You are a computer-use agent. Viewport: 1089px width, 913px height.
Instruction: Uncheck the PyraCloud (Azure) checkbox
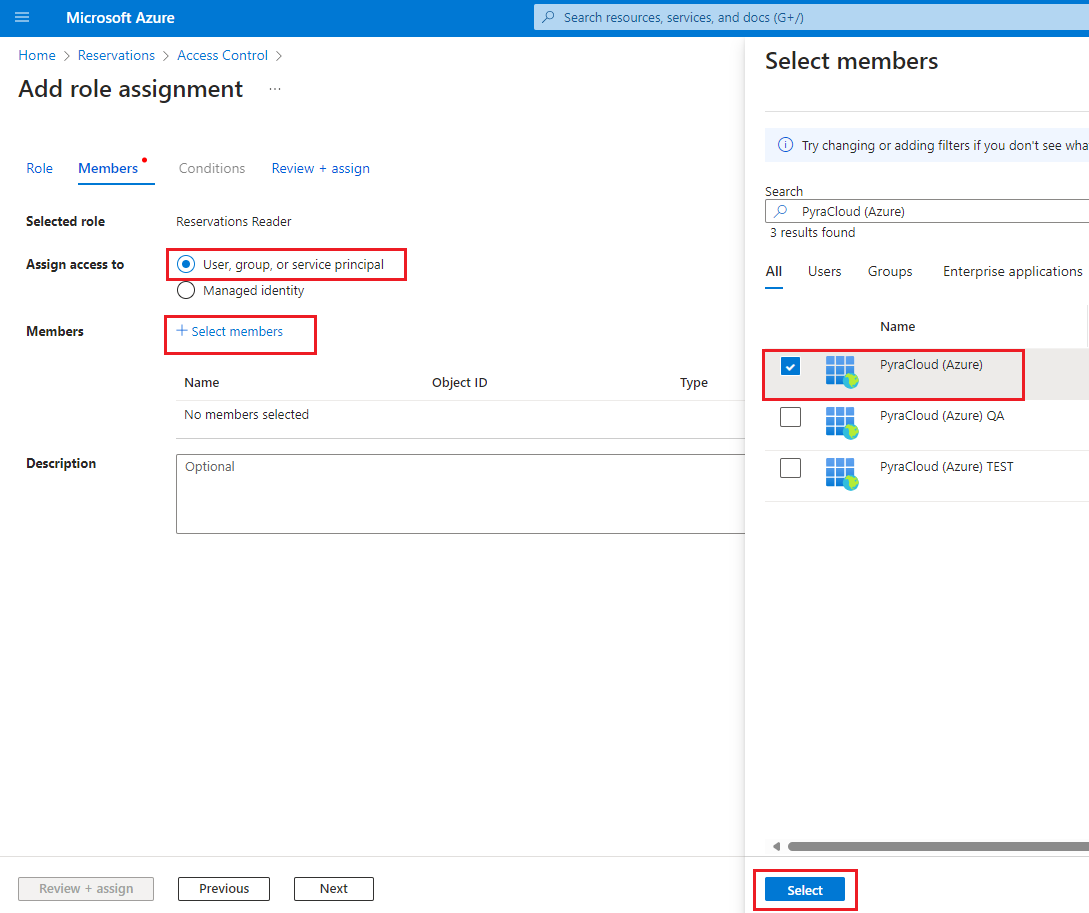coord(790,366)
